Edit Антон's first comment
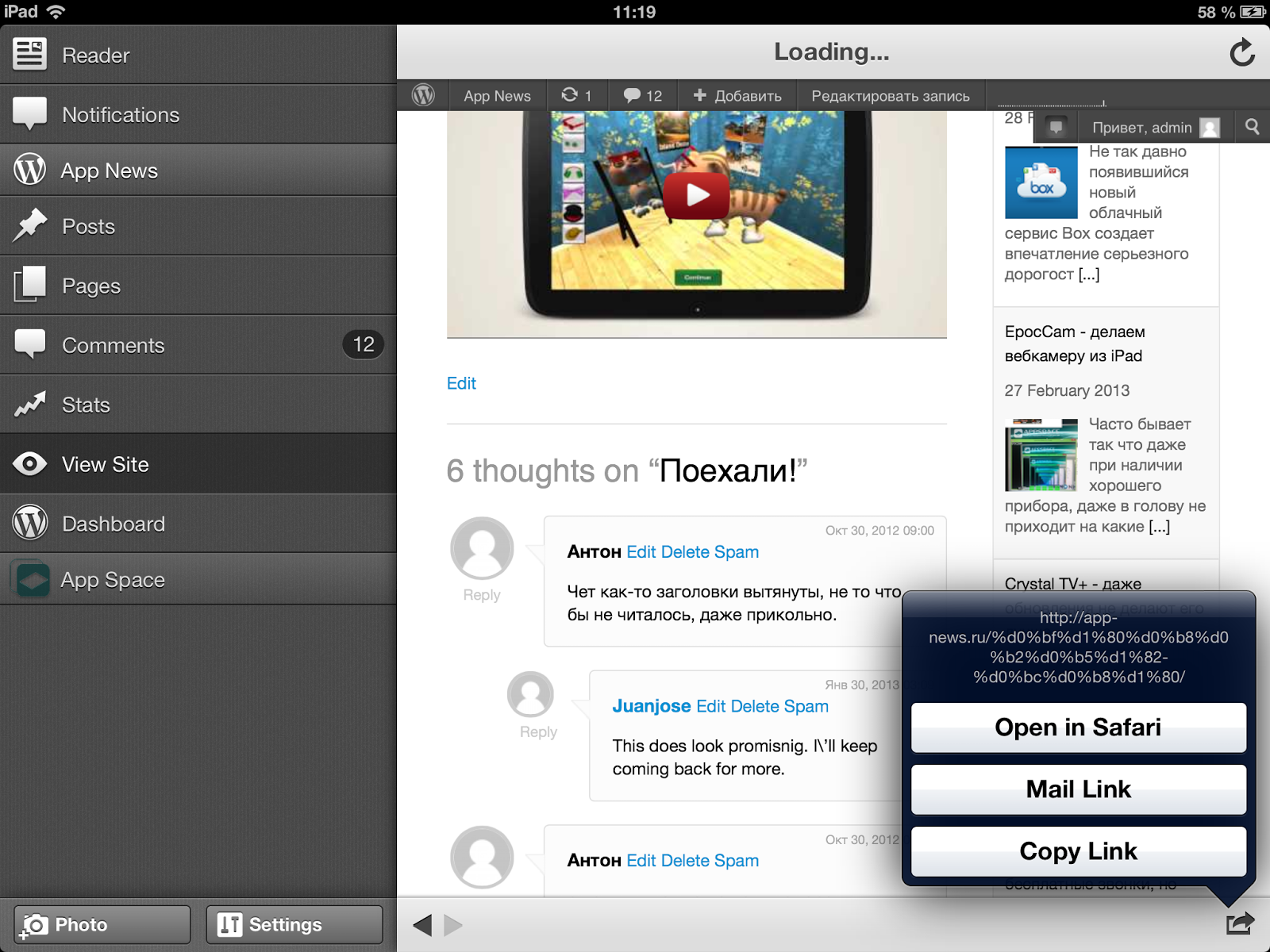 (641, 552)
